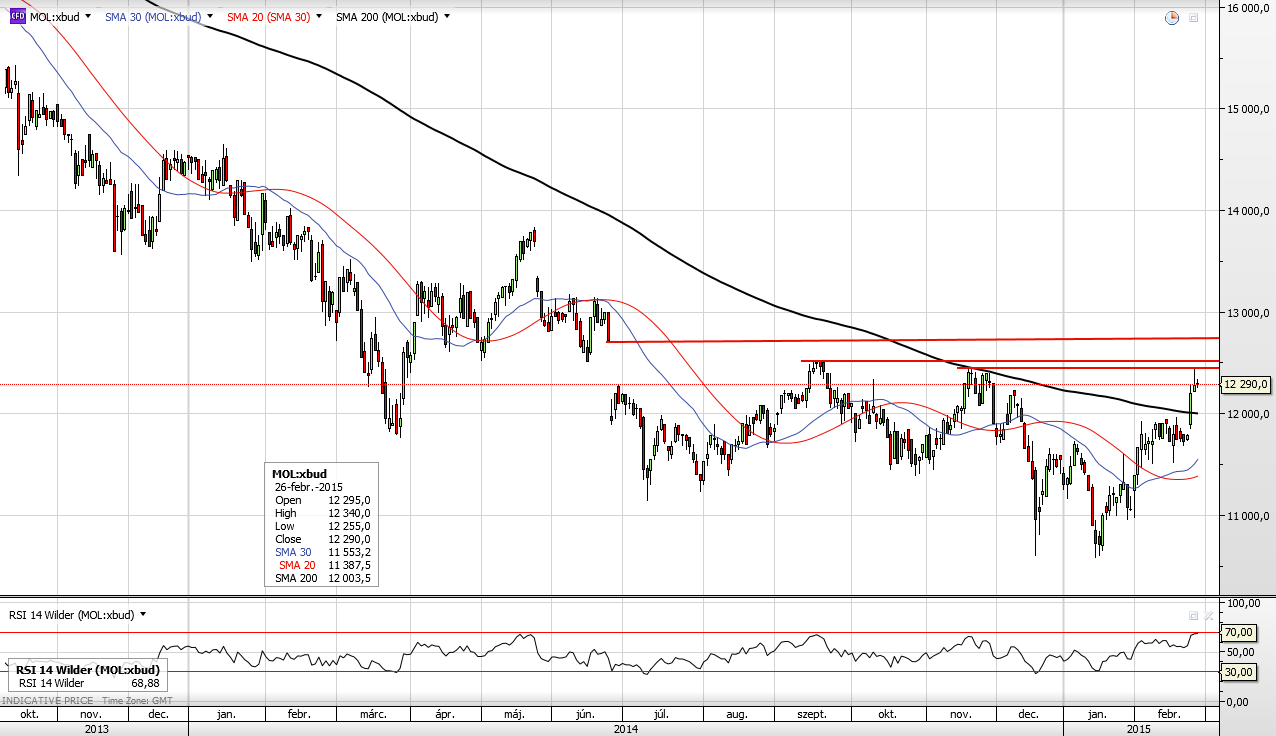Viewport: 1276px width, 736px height.
Task: Click the 11 000,0 price axis label
Action: (x=1250, y=516)
